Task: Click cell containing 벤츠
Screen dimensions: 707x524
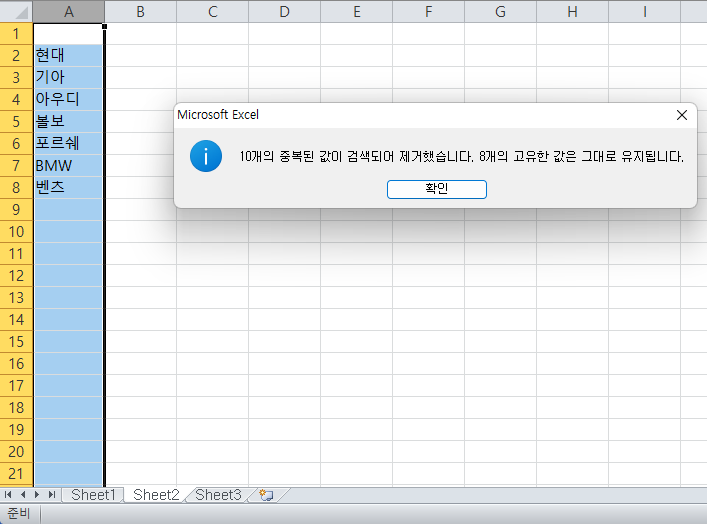Action: [x=69, y=188]
